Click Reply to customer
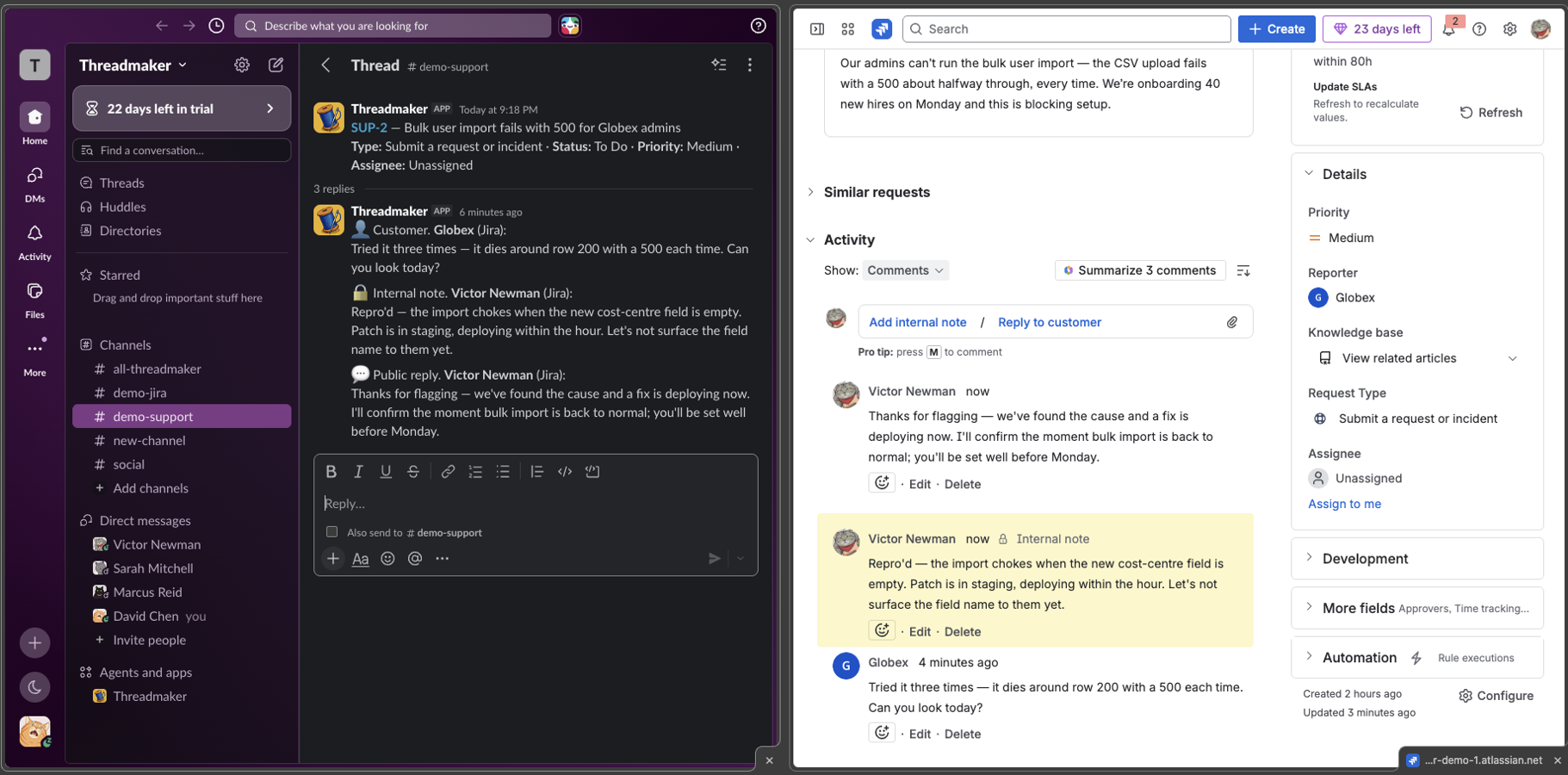The width and height of the screenshot is (1568, 775). pos(1049,322)
